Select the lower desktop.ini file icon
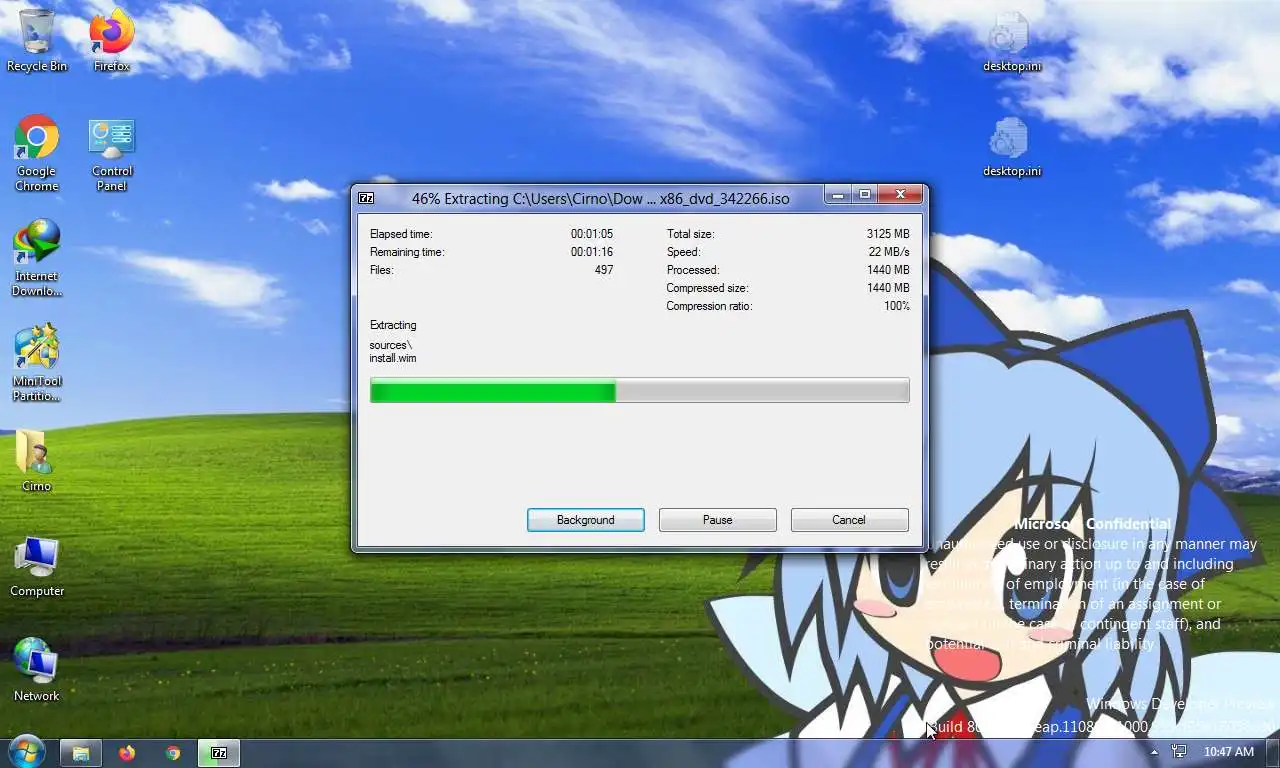The image size is (1280, 768). [1012, 147]
